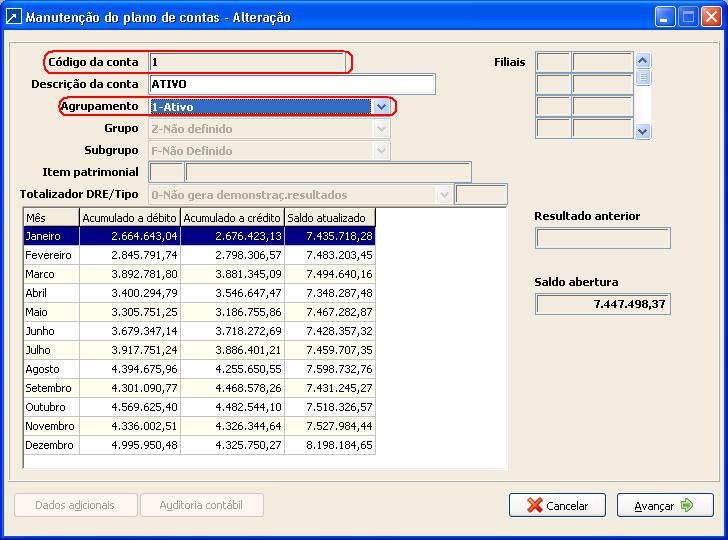
Task: Click Filiais list scroll up arrow
Action: coord(643,60)
